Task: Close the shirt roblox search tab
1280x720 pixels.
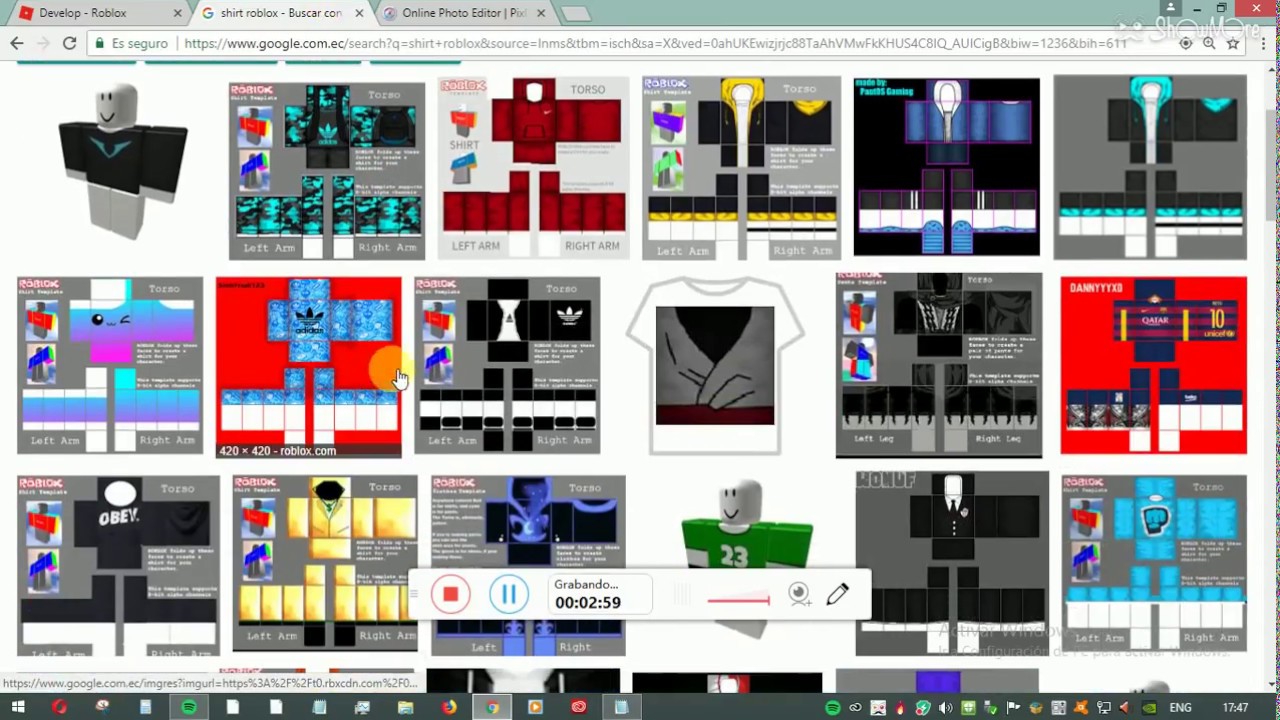Action: point(360,13)
